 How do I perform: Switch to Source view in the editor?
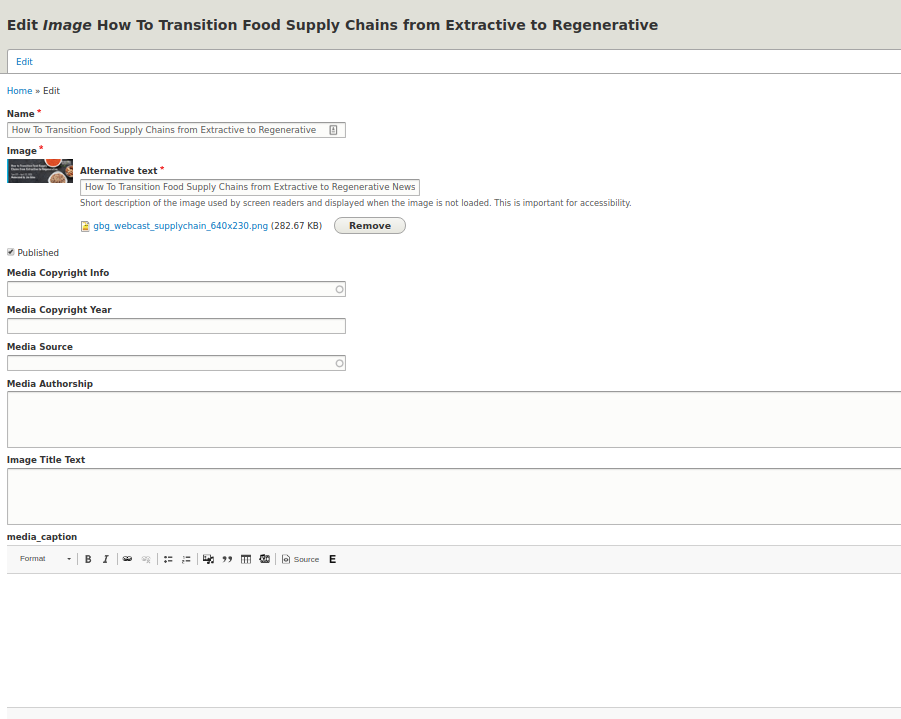point(298,558)
